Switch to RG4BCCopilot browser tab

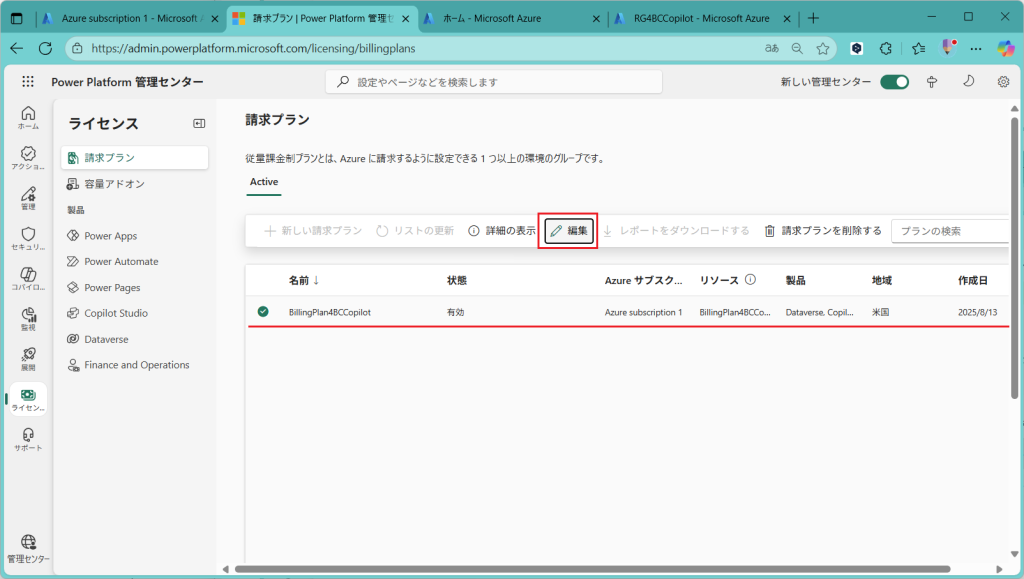(x=703, y=18)
